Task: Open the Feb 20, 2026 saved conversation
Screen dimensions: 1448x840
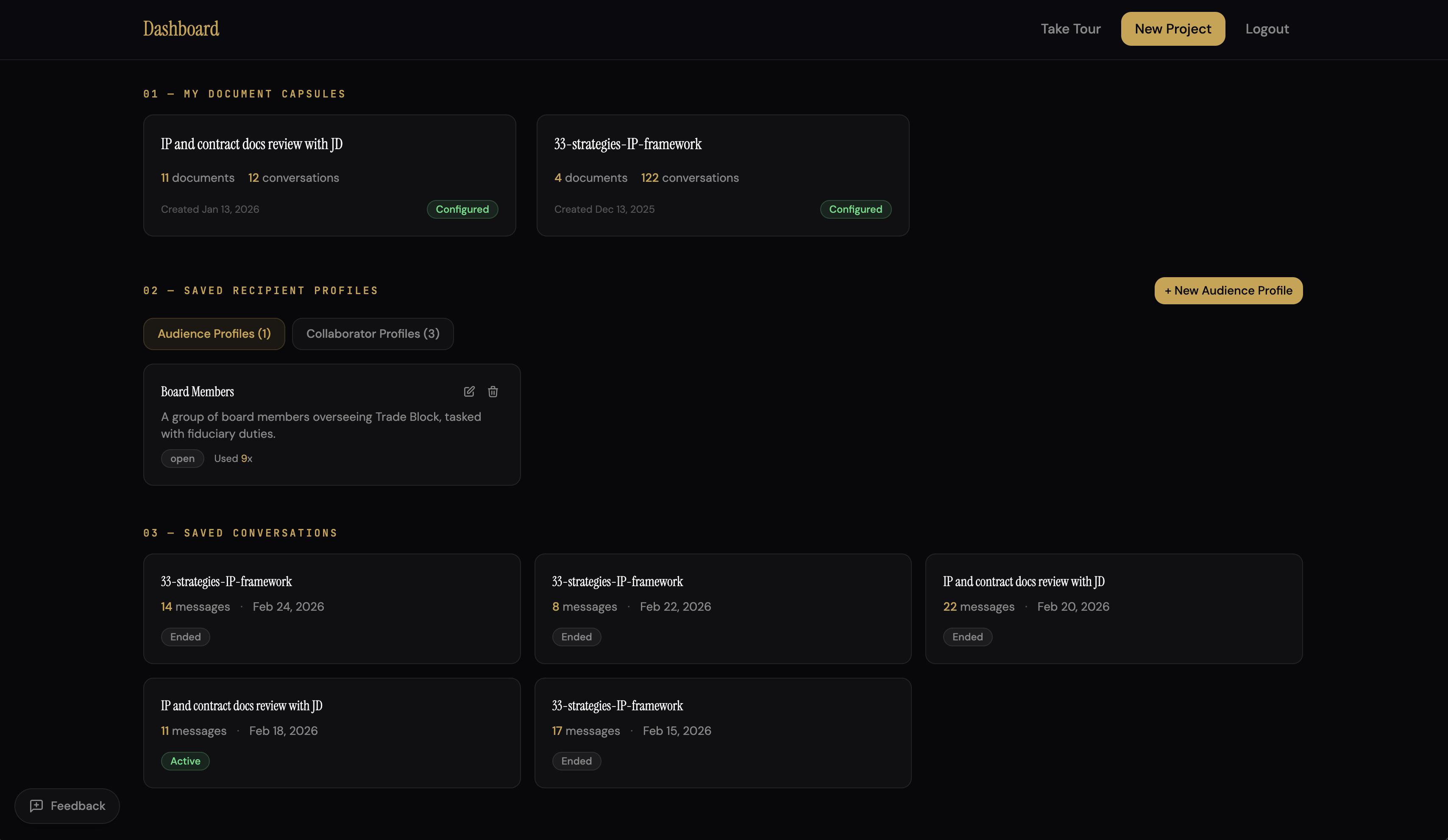Action: (x=1114, y=609)
